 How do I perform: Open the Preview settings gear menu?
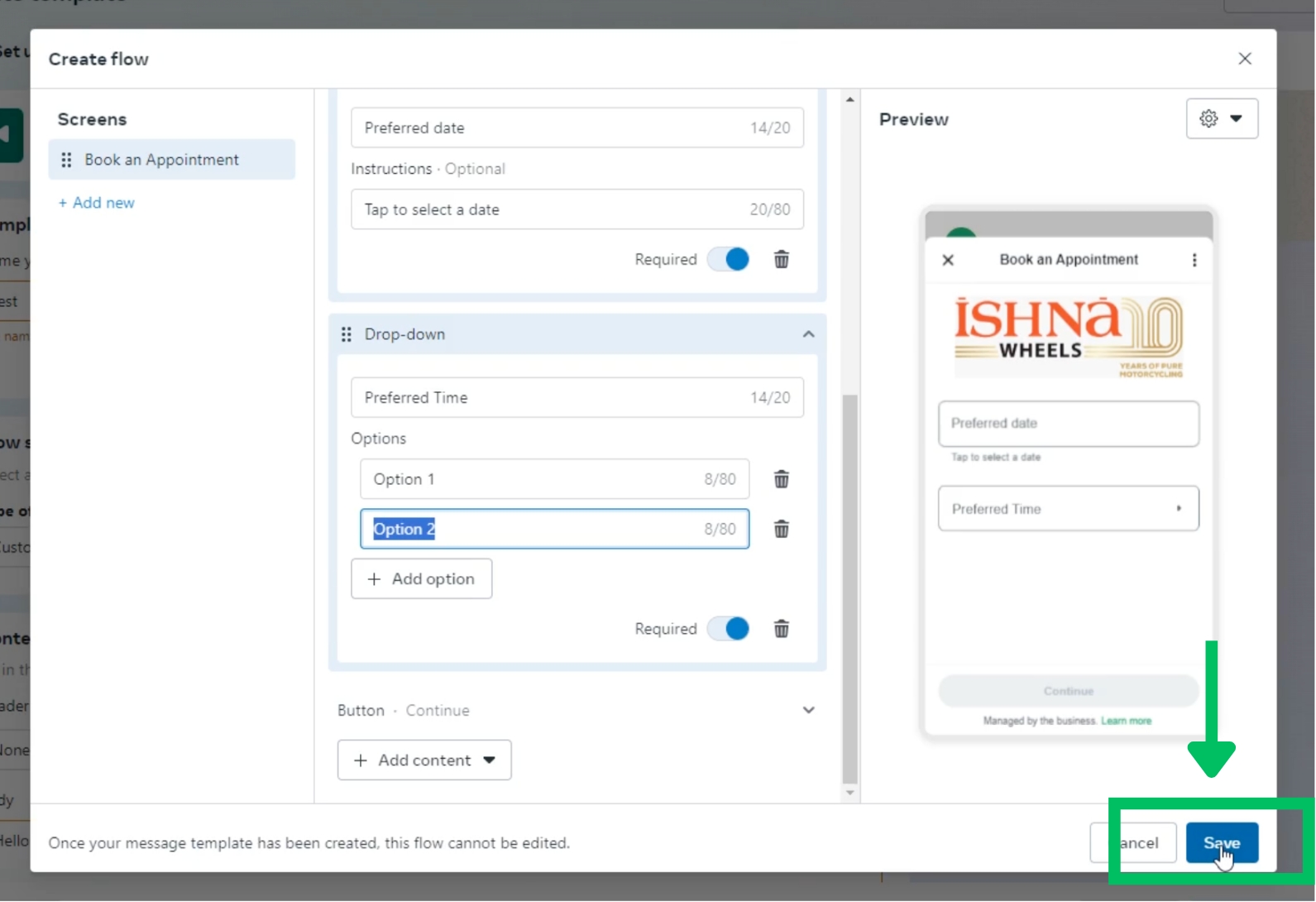pyautogui.click(x=1221, y=118)
